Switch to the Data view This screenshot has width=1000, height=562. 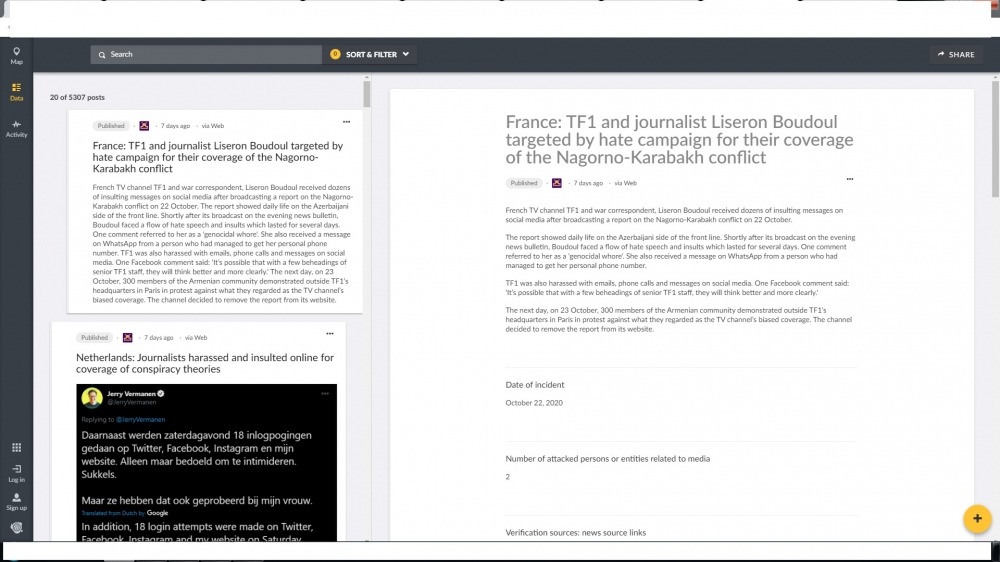(x=17, y=92)
